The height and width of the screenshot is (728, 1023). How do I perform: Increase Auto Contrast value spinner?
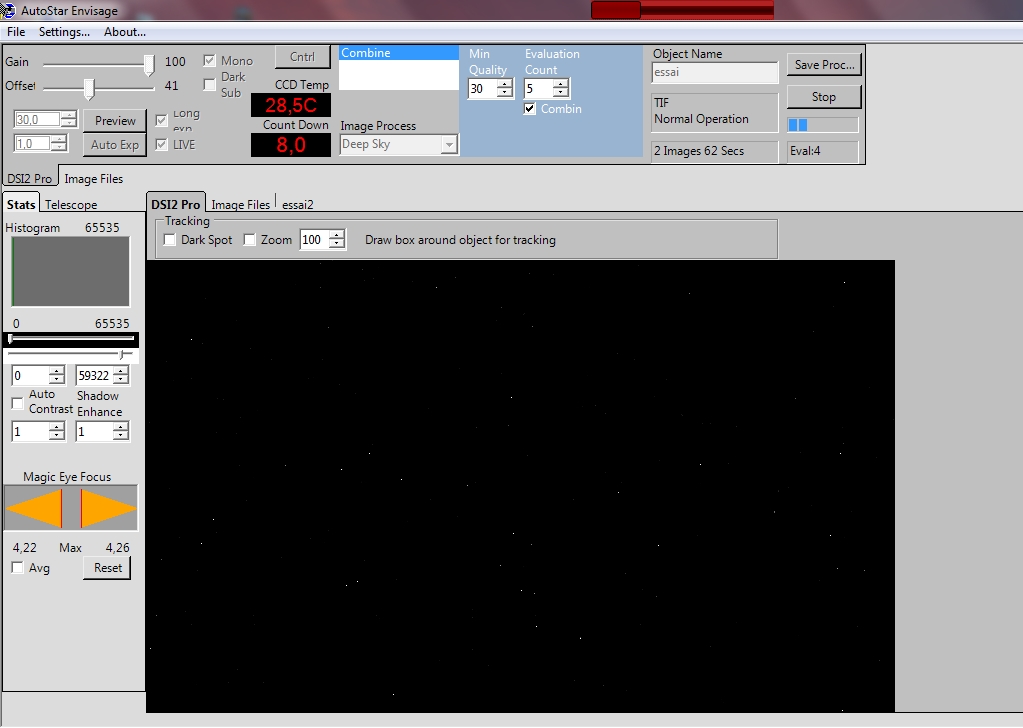pyautogui.click(x=57, y=427)
